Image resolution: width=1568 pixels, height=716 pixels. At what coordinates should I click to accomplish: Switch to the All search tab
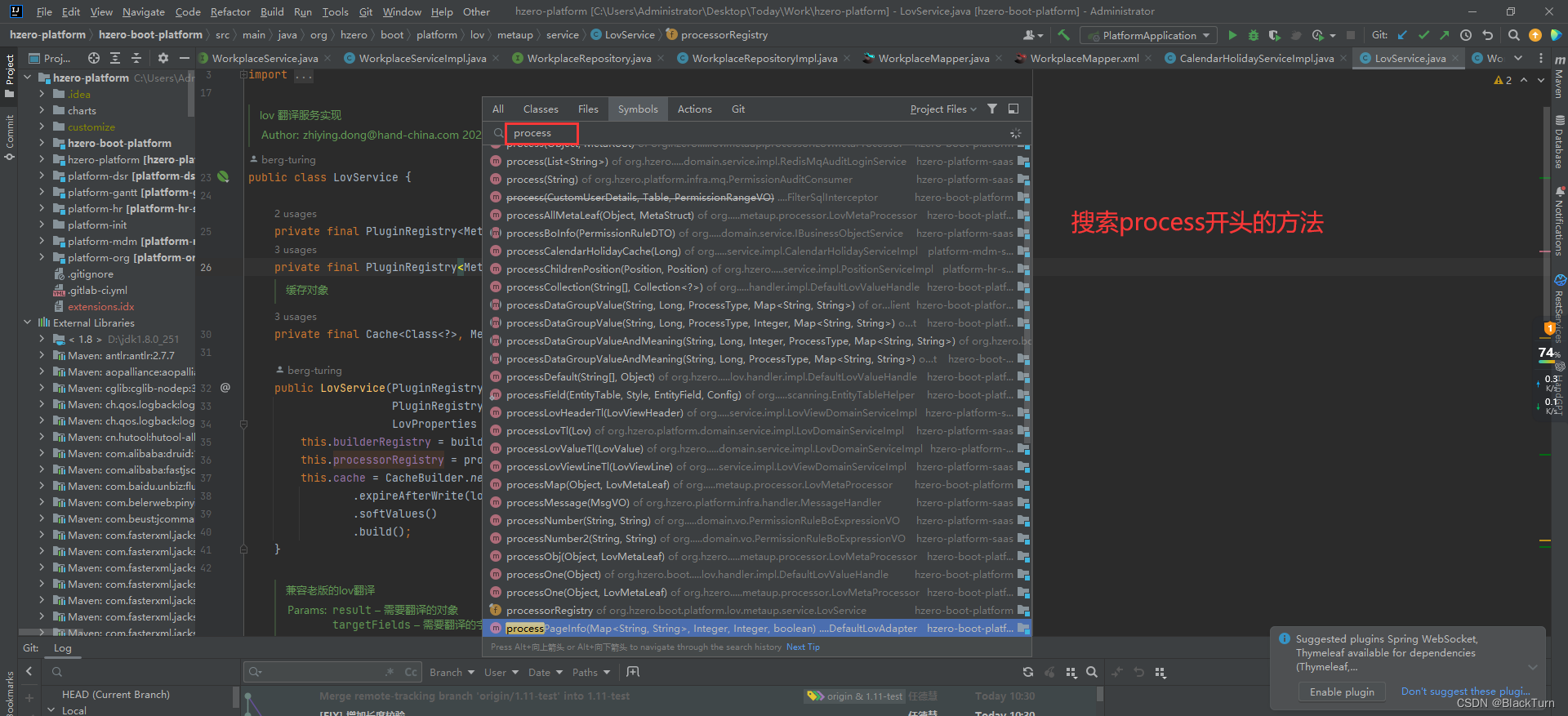point(498,109)
